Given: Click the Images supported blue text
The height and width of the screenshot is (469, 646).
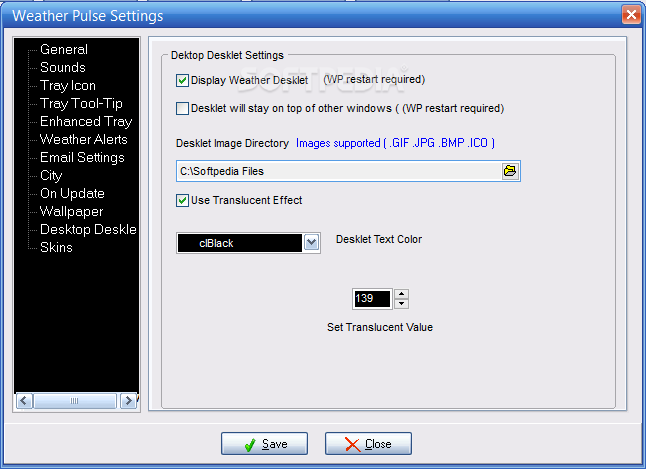Looking at the screenshot, I should pyautogui.click(x=395, y=143).
